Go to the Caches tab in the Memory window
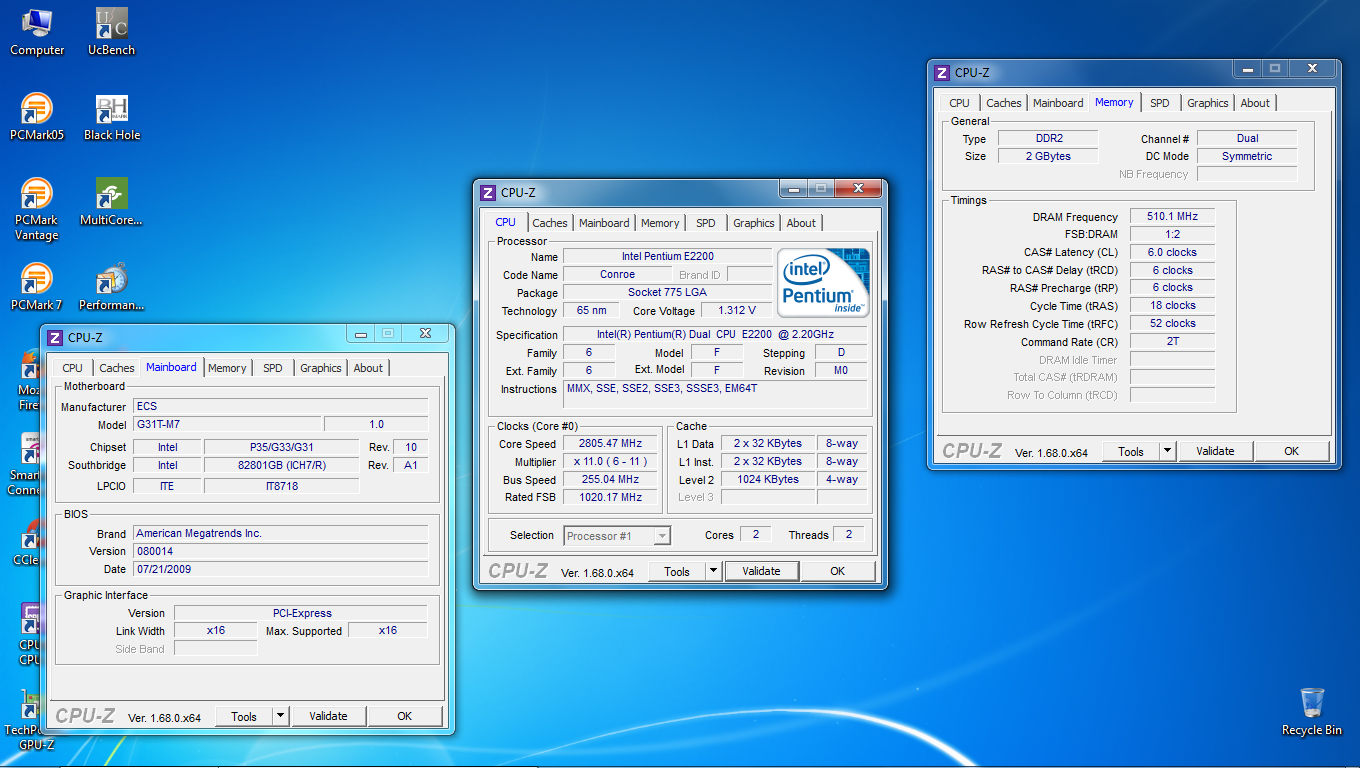This screenshot has height=768, width=1360. click(1004, 103)
